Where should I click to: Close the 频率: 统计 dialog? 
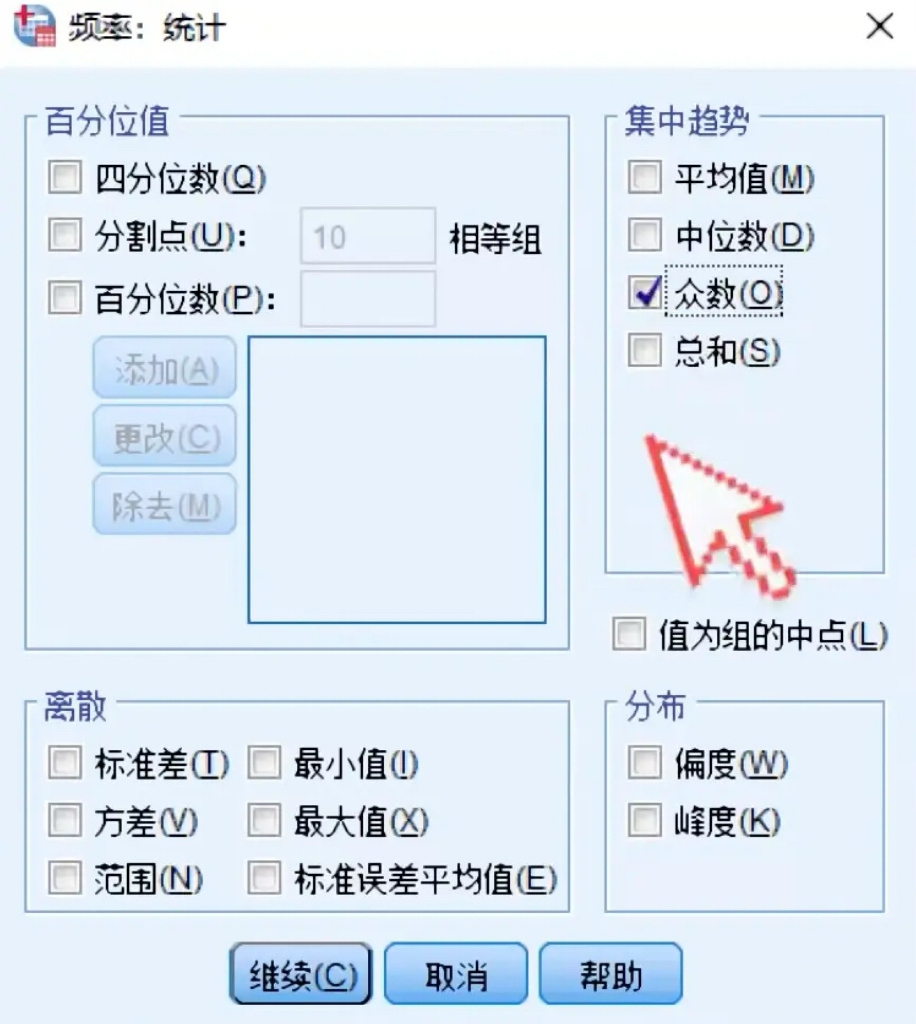point(879,27)
